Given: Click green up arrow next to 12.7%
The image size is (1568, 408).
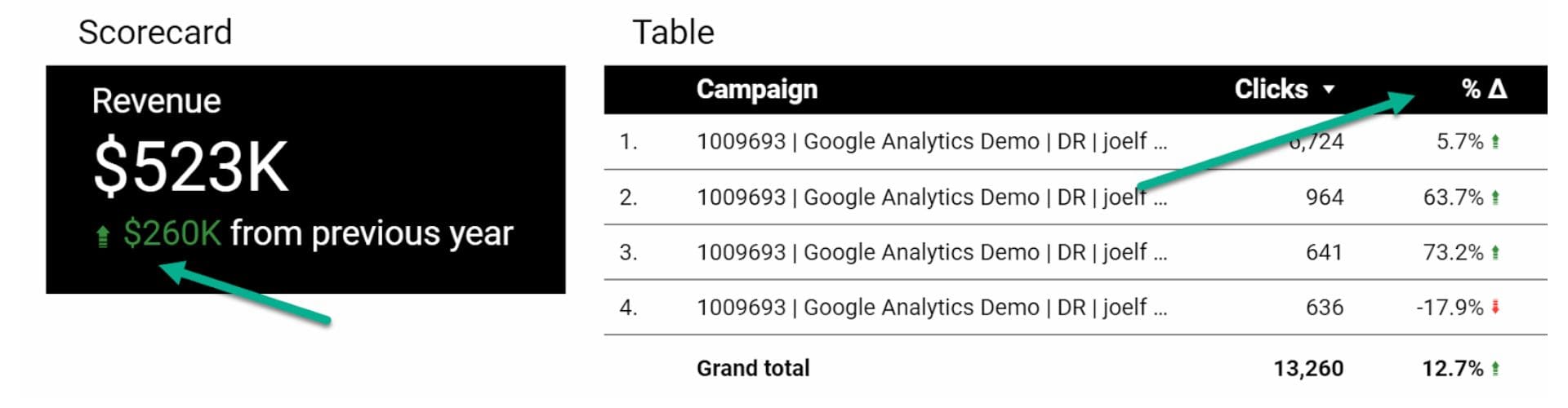Looking at the screenshot, I should (x=1495, y=369).
